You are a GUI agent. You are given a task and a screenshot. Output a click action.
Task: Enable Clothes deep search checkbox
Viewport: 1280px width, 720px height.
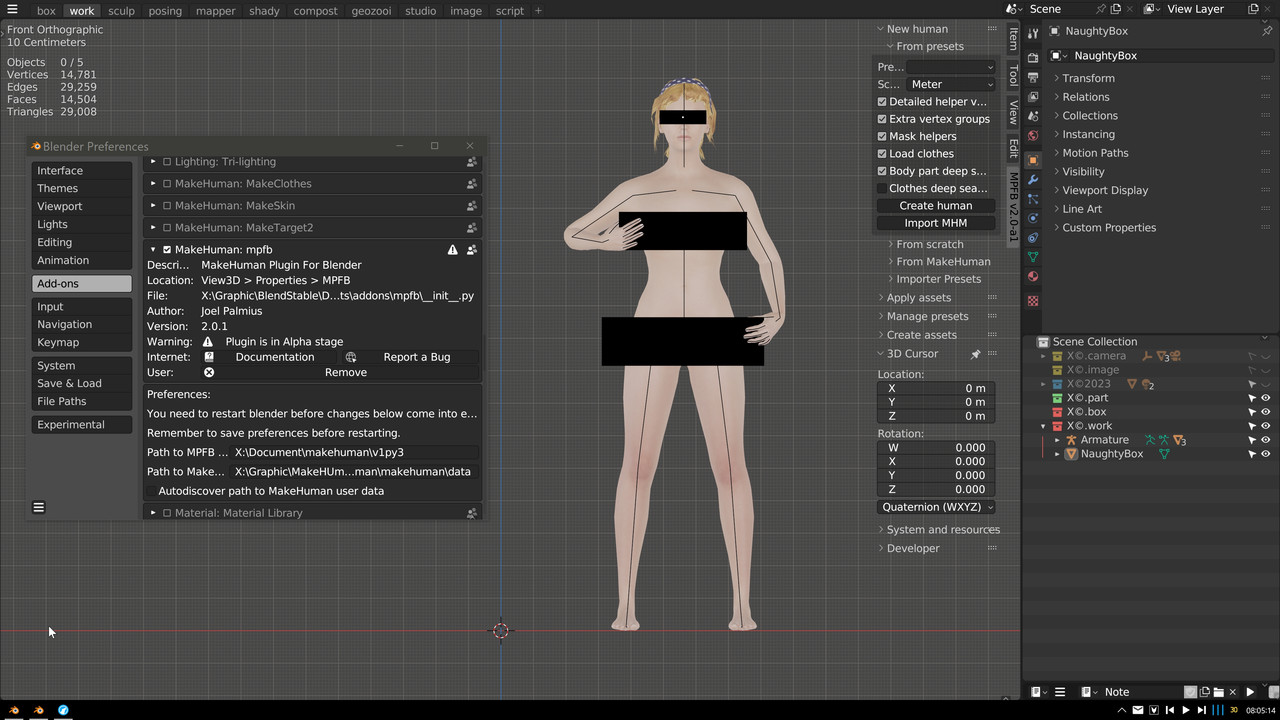point(882,189)
